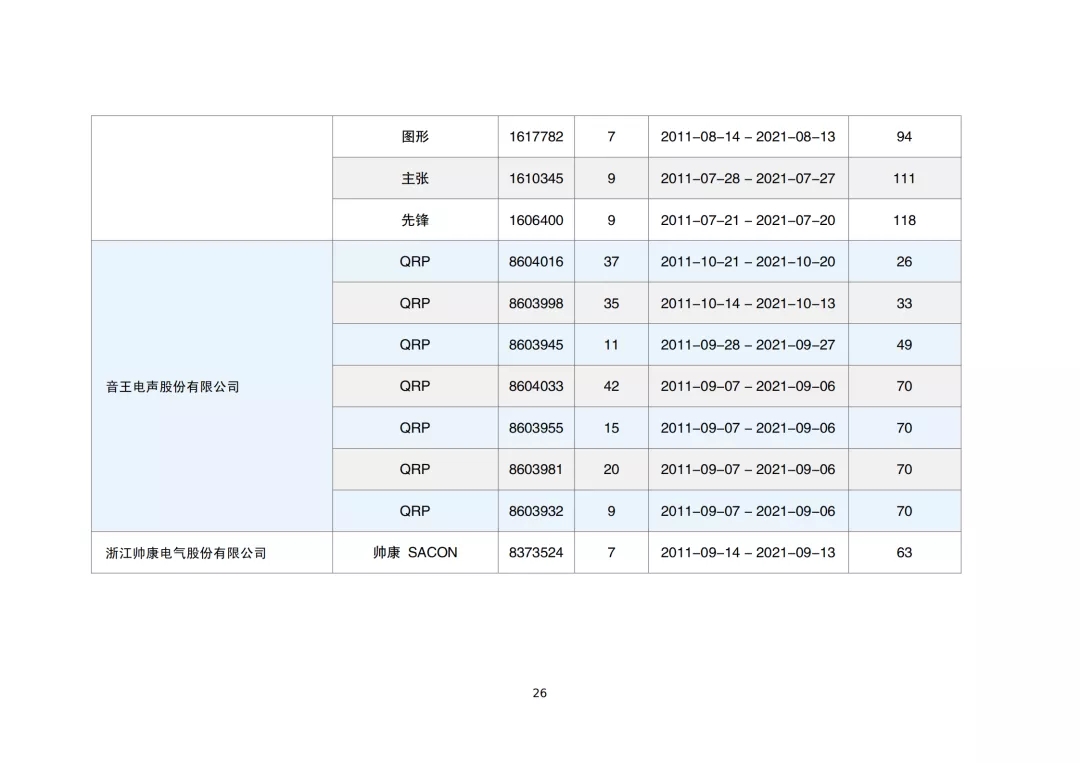The height and width of the screenshot is (763, 1080).
Task: Click value 70 in row 8604033
Action: [x=904, y=386]
